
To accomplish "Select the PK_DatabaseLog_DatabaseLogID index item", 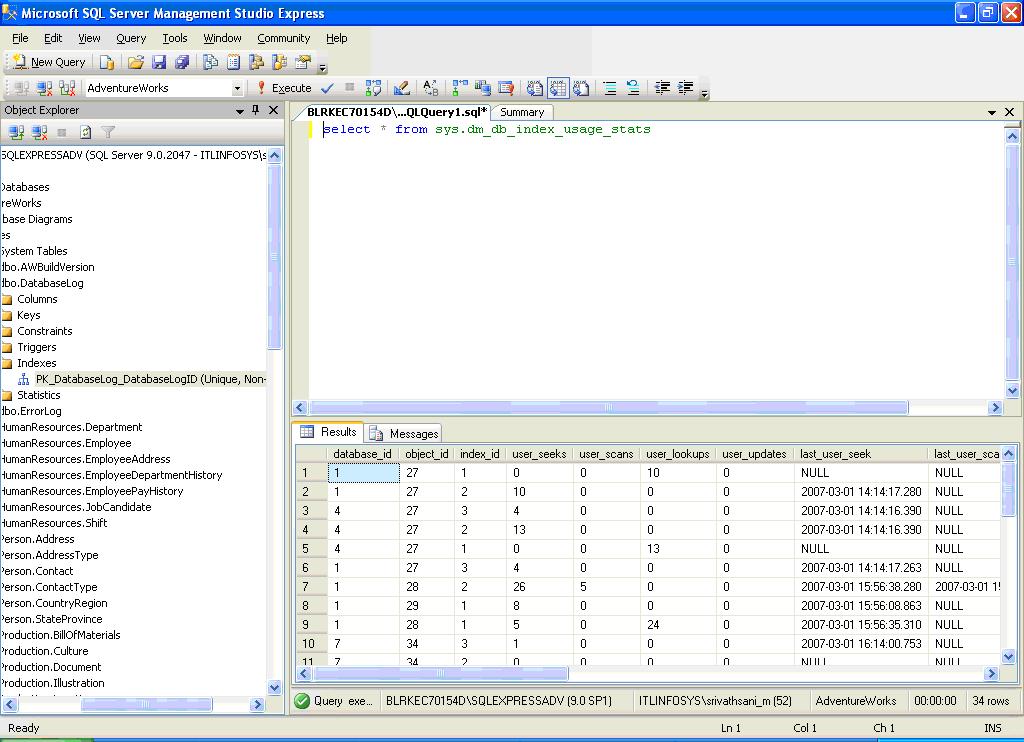I will click(x=150, y=379).
